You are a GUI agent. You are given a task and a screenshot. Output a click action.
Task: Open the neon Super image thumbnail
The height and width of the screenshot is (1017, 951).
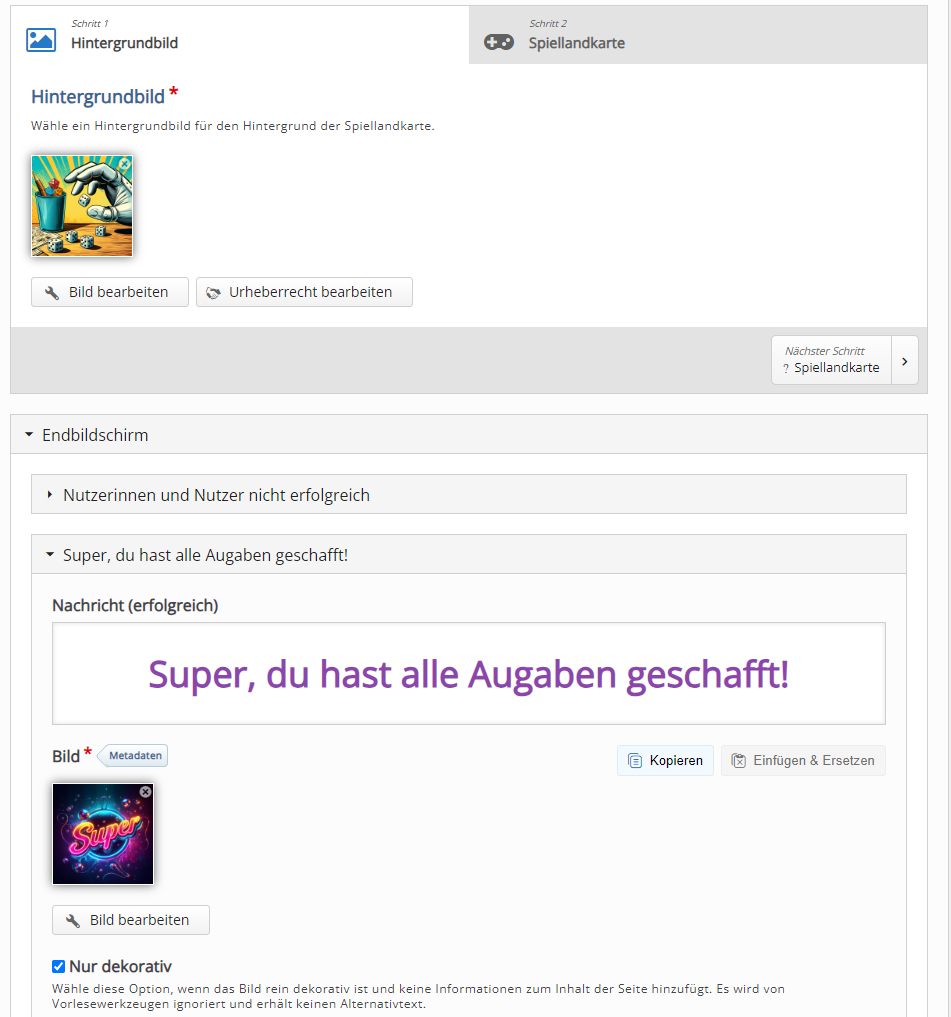click(103, 833)
